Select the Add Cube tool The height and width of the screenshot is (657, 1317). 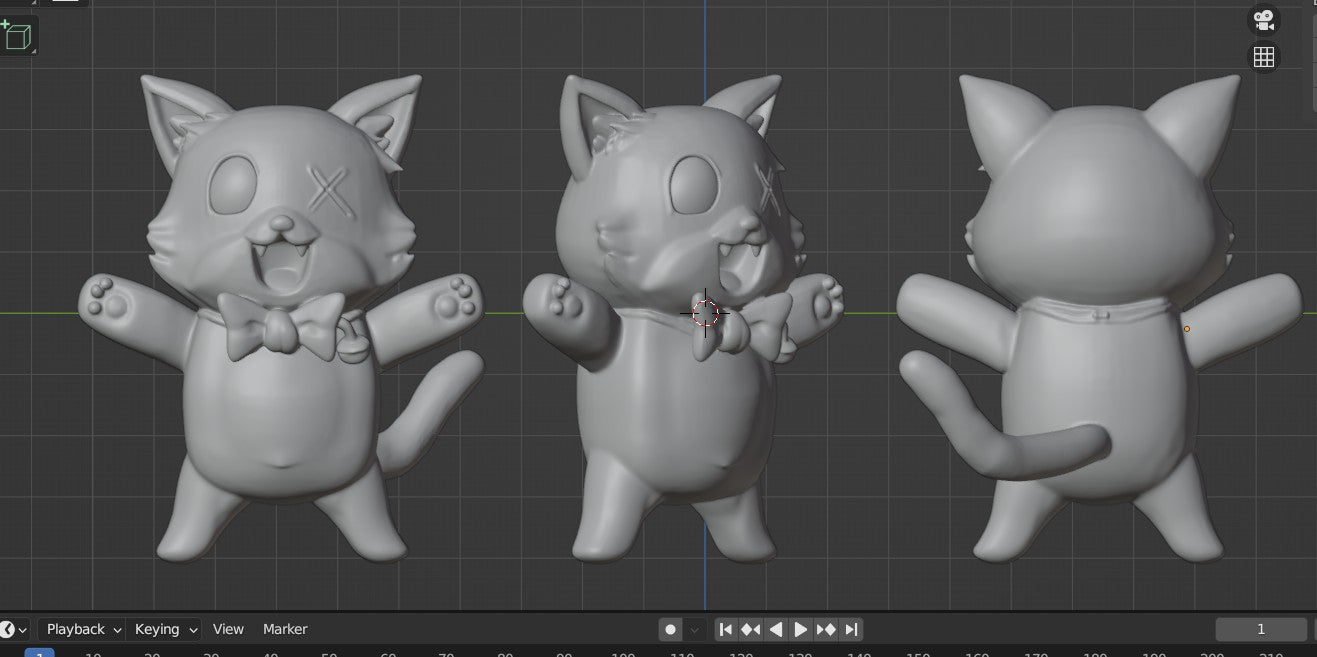point(18,36)
